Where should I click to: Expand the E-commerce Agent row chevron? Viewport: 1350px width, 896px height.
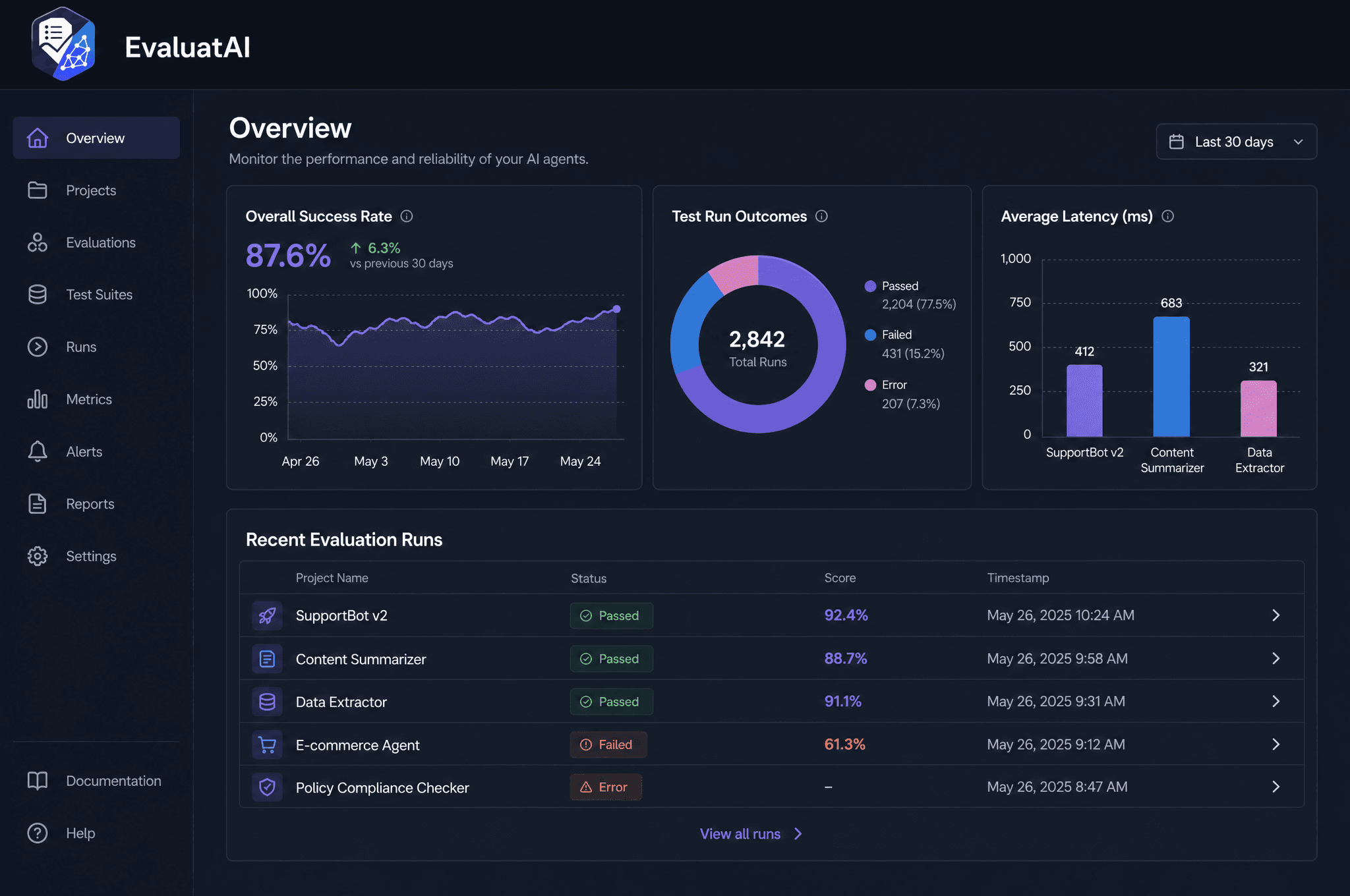pos(1276,744)
